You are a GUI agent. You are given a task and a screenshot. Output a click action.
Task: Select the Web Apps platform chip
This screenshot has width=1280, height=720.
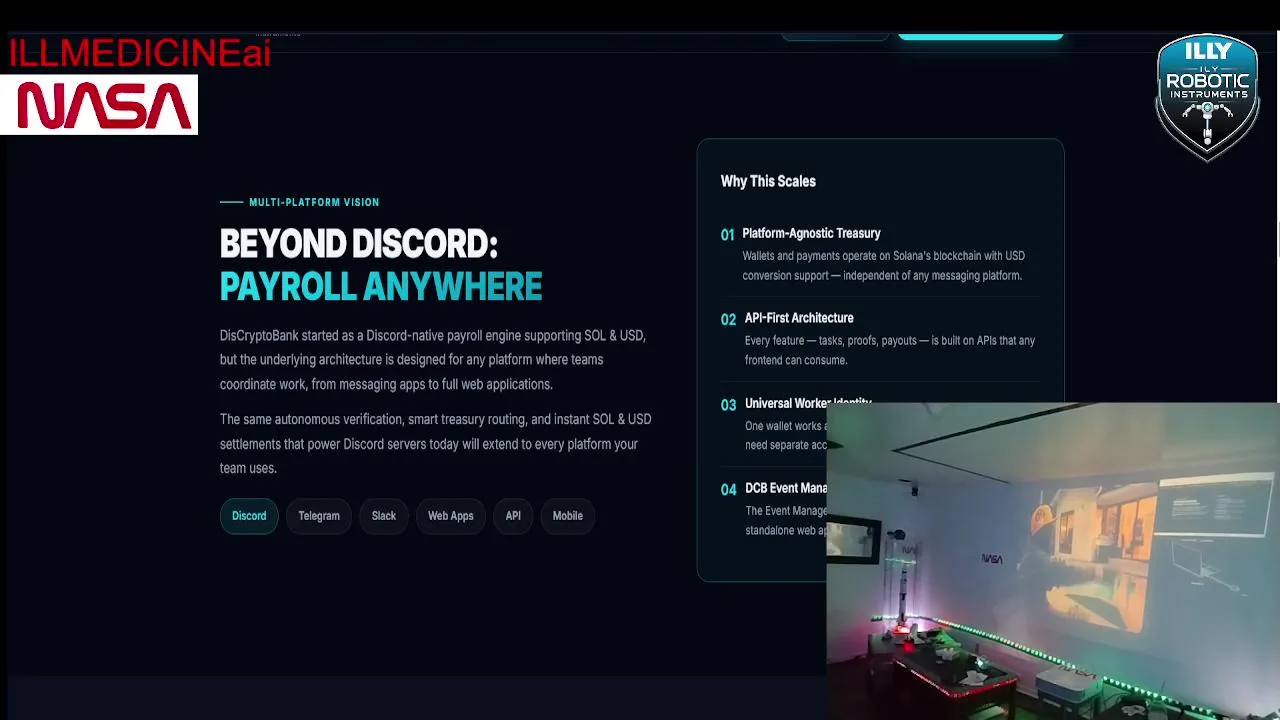451,516
